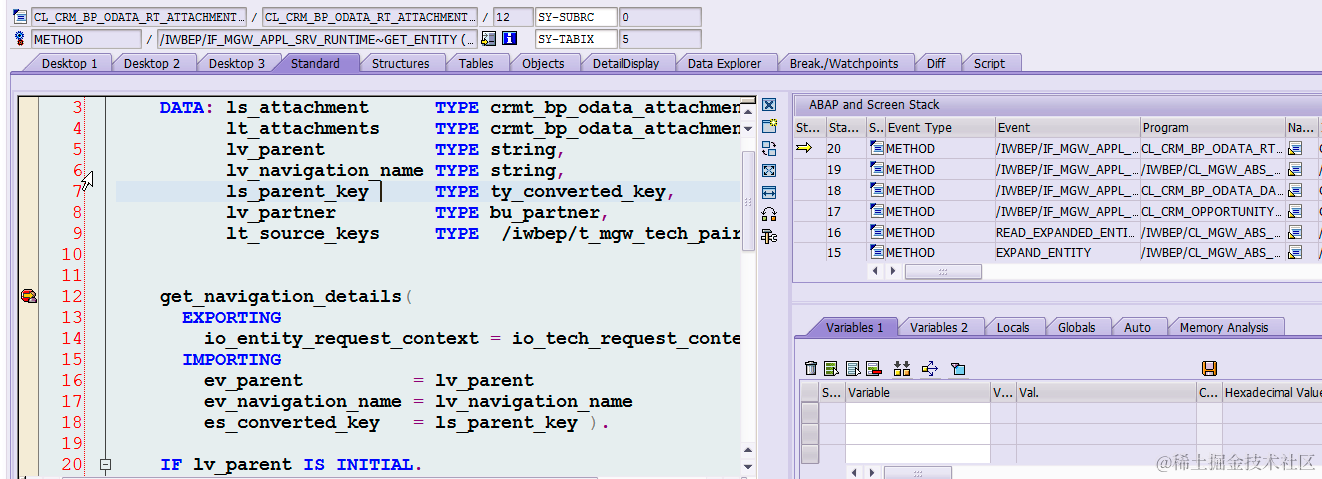The width and height of the screenshot is (1322, 479).
Task: Open the Structures tab
Action: (x=400, y=63)
